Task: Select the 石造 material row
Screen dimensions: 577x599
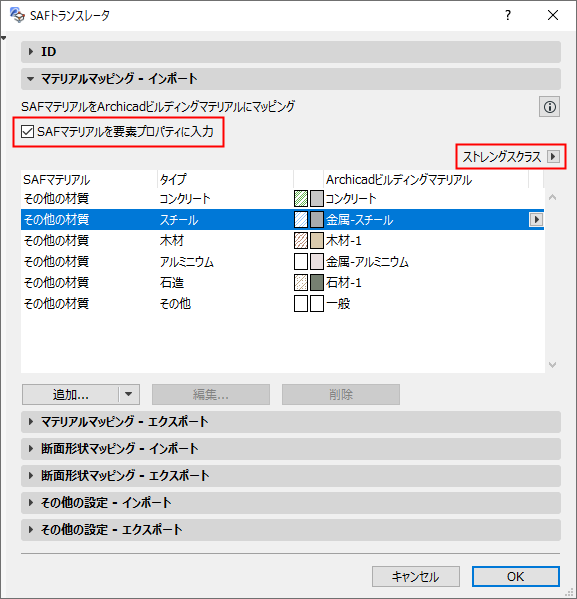Action: point(282,283)
